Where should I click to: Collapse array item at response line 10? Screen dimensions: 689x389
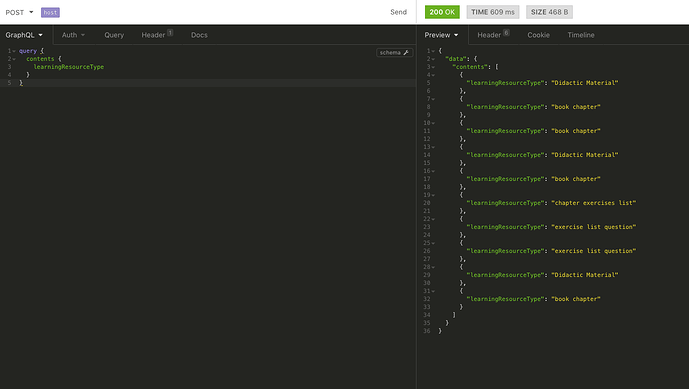(433, 123)
